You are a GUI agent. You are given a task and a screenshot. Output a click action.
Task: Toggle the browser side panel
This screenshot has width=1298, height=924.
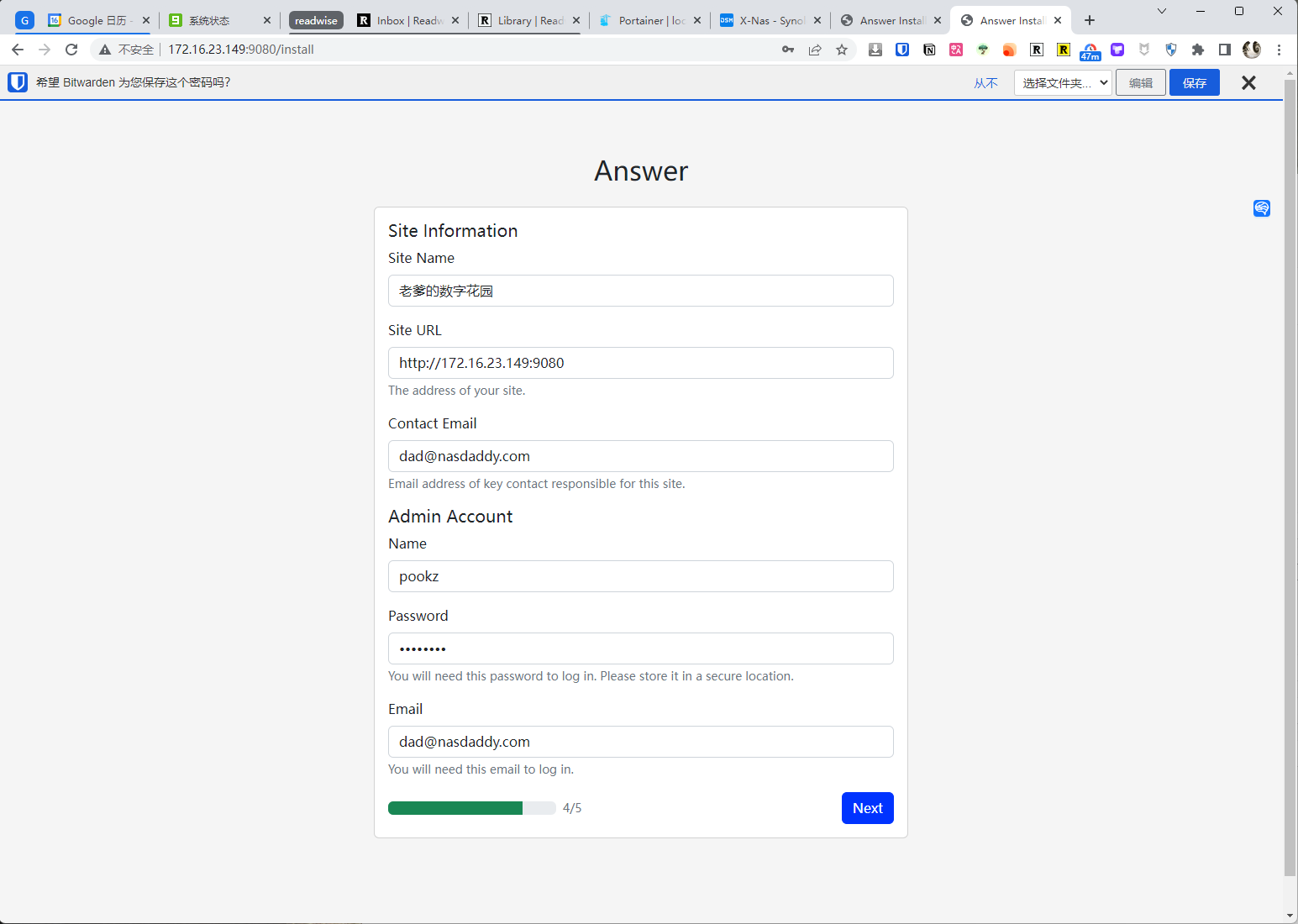point(1225,50)
